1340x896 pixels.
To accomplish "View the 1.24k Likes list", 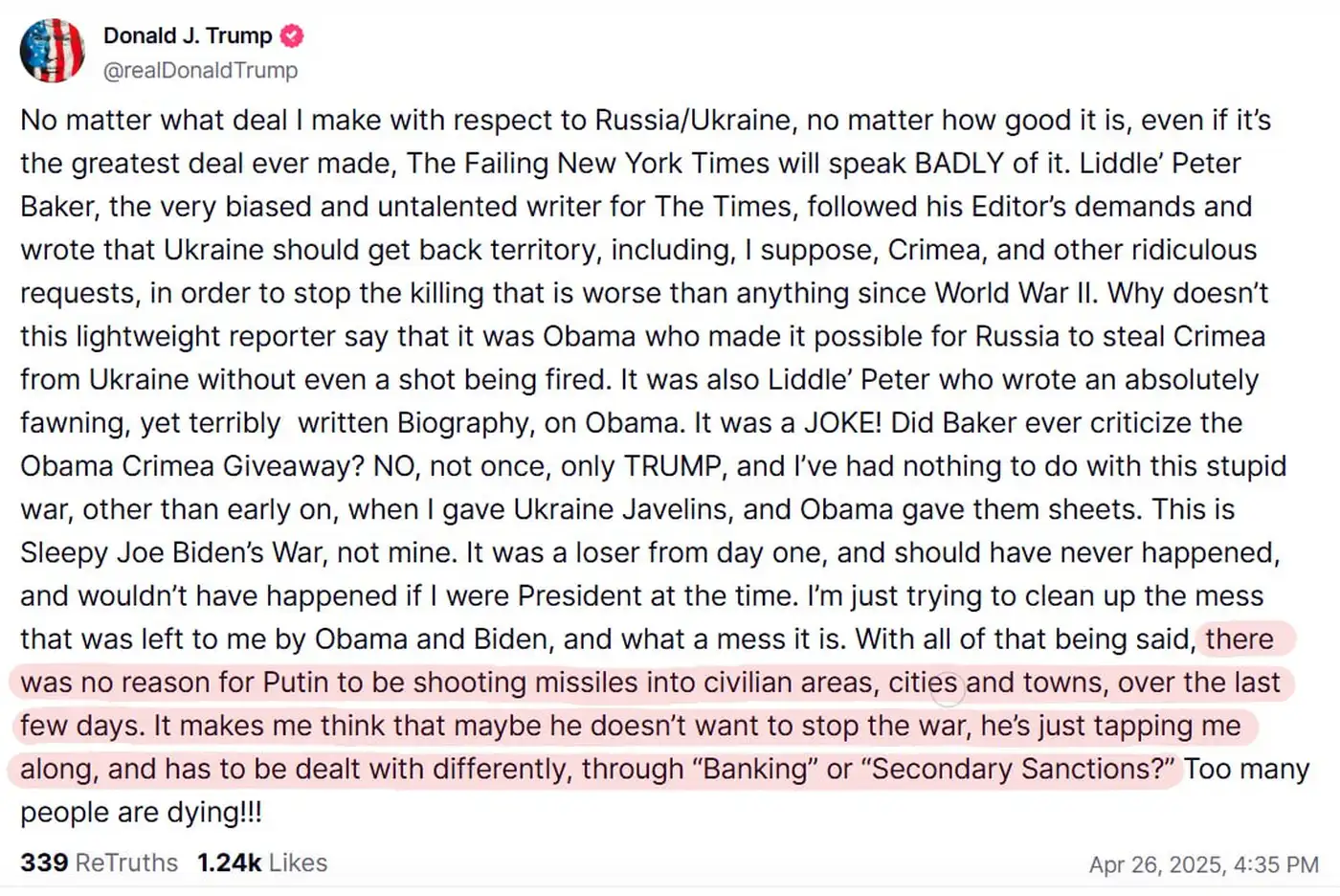I will pos(262,862).
